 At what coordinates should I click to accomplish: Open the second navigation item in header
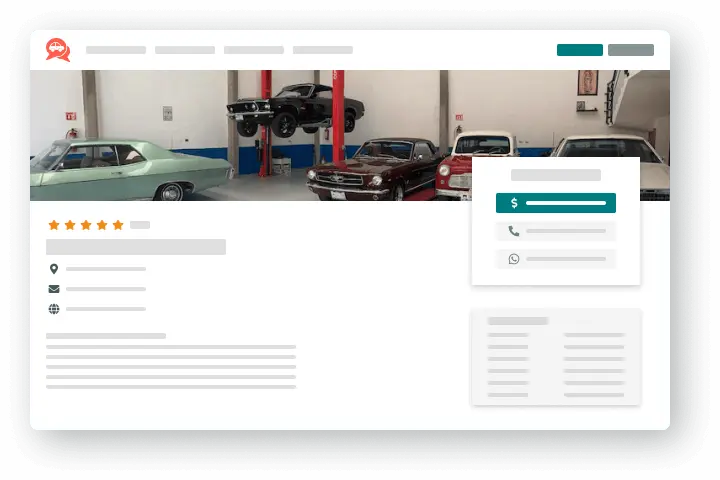(185, 50)
